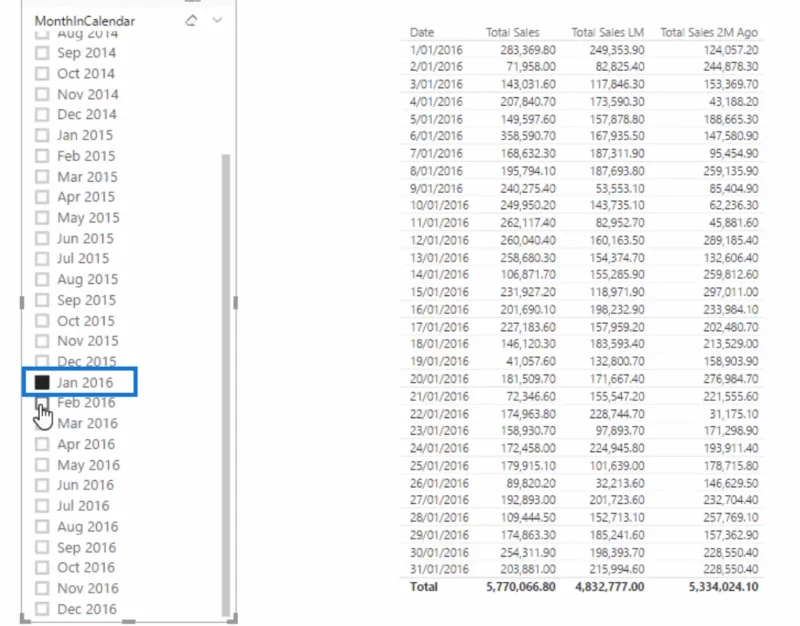Click the 283,369.80 Total Sales value
Image resolution: width=800 pixels, height=626 pixels.
click(x=528, y=50)
